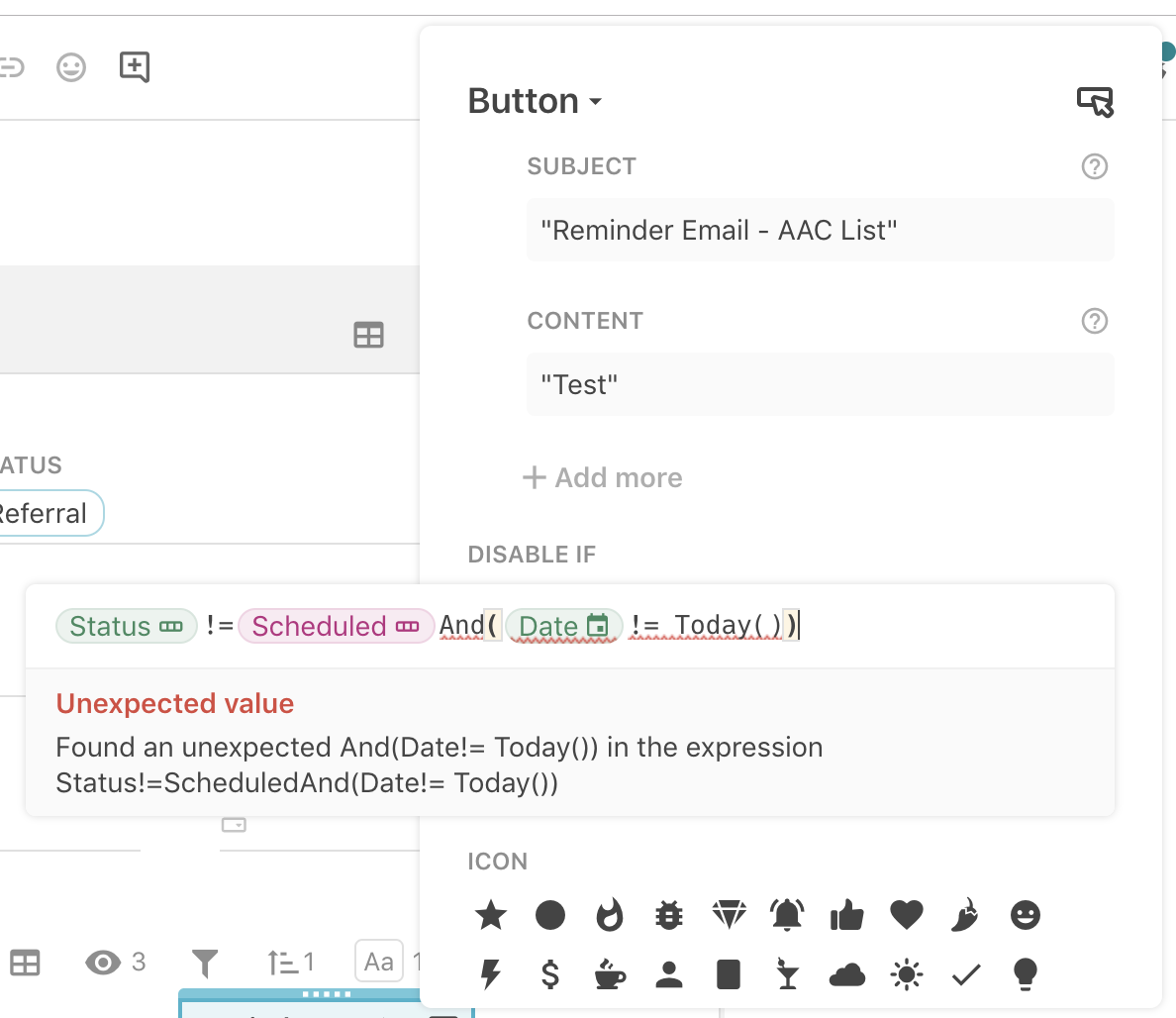Click the Content field containing "Test"
1176x1018 pixels.
820,384
